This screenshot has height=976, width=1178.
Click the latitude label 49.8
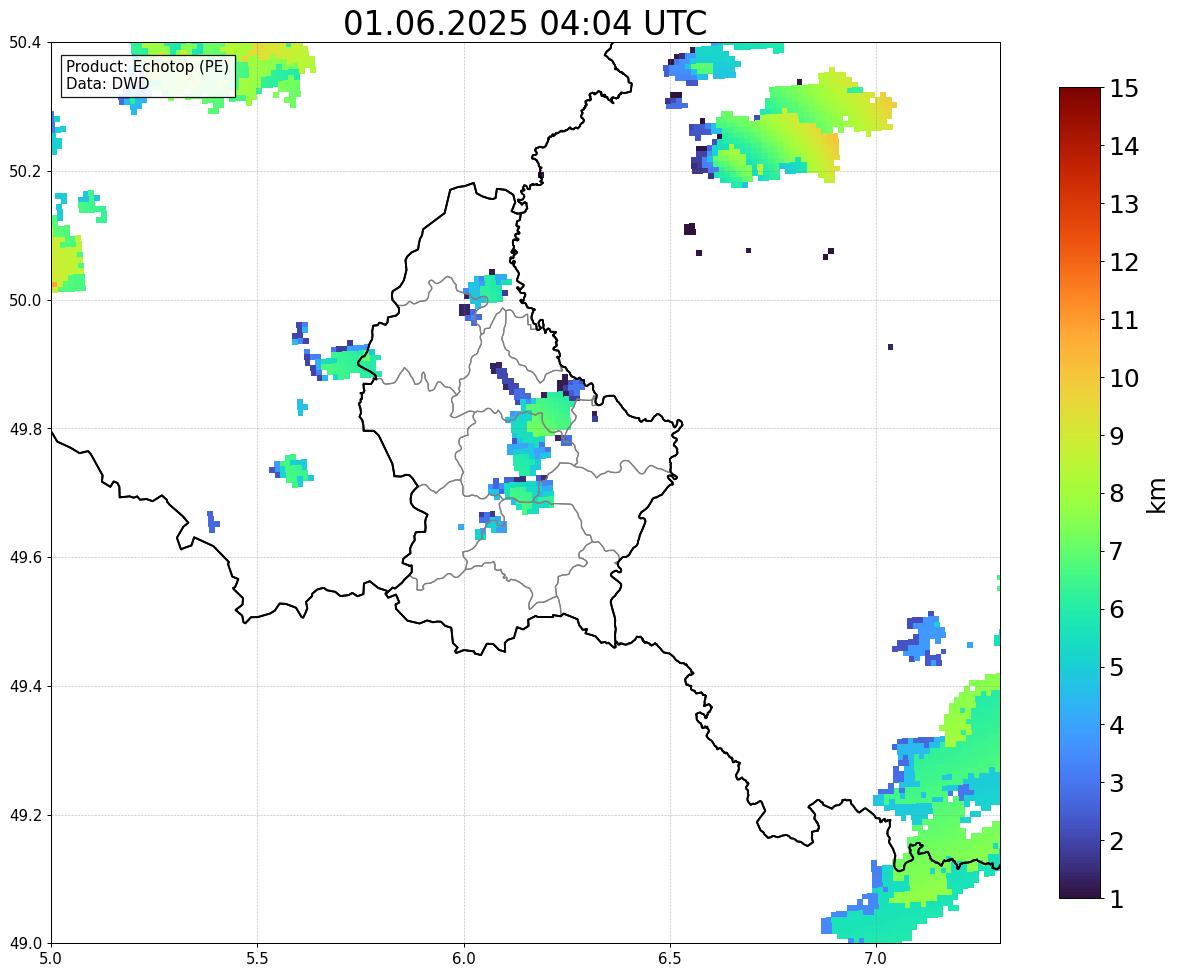click(x=24, y=429)
